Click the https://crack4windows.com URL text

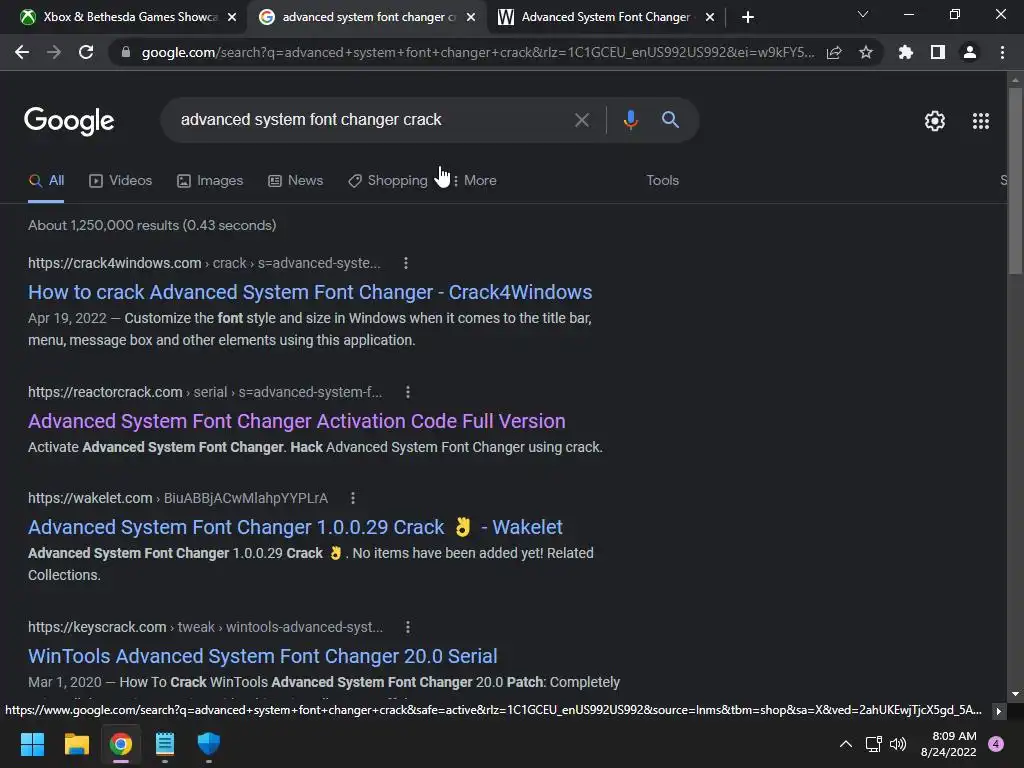(x=114, y=263)
